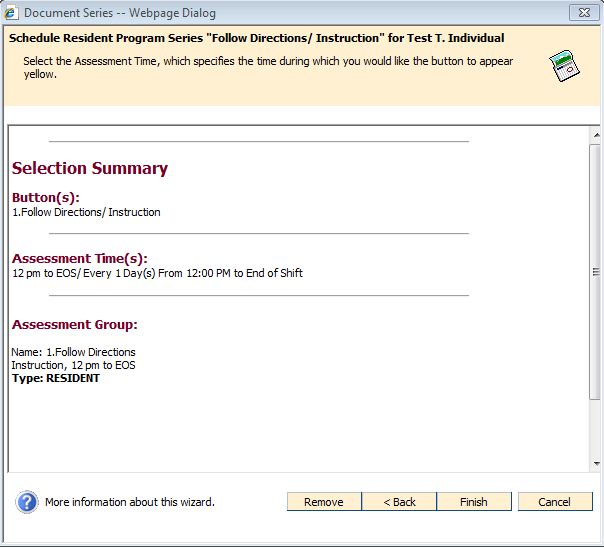
Task: Click the Button(s) section heading
Action: coord(46,197)
